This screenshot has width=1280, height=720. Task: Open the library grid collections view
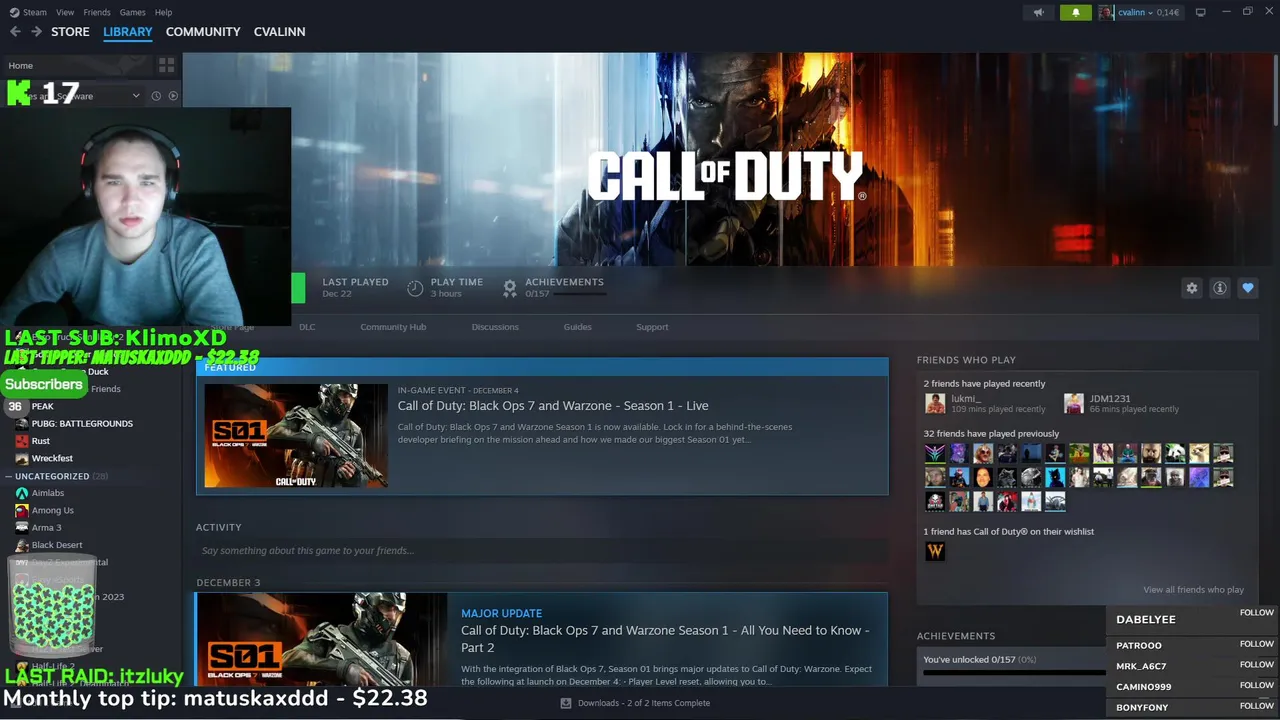tap(166, 65)
